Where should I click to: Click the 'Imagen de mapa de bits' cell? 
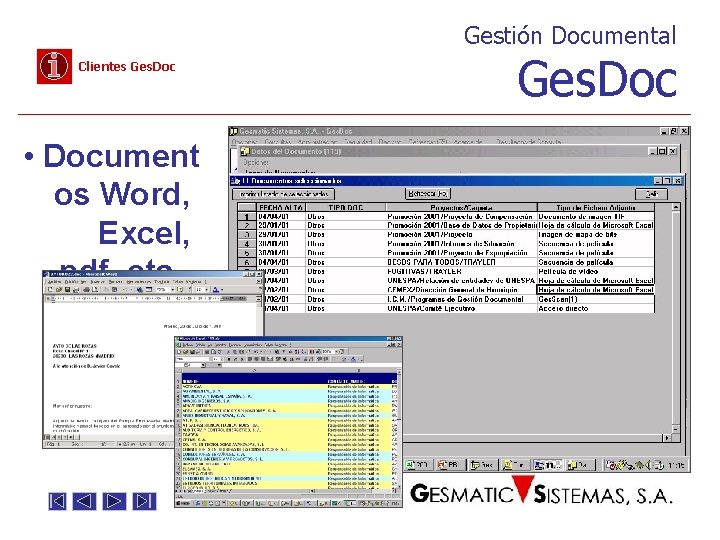click(596, 235)
